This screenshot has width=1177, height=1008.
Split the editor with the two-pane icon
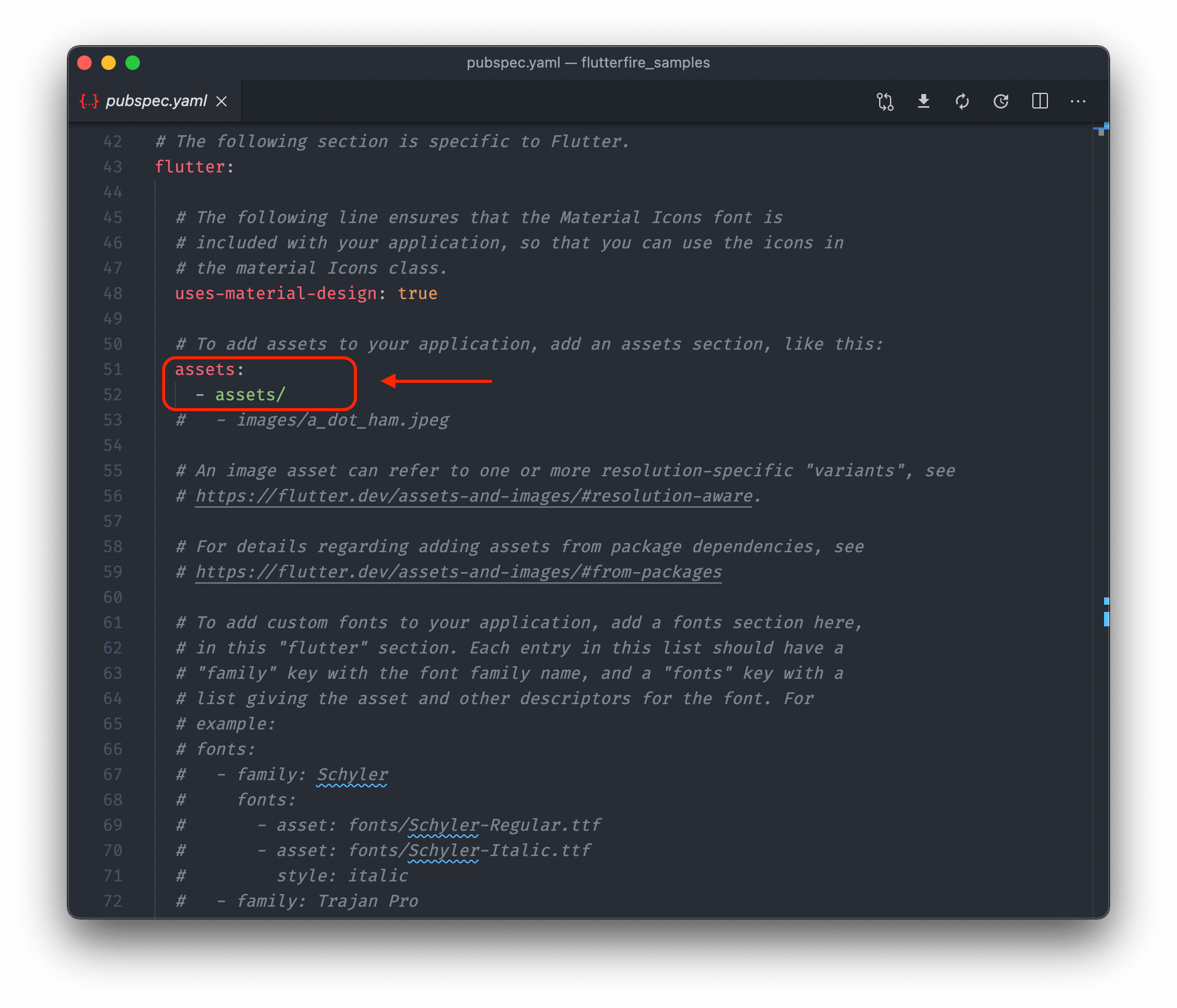1040,101
